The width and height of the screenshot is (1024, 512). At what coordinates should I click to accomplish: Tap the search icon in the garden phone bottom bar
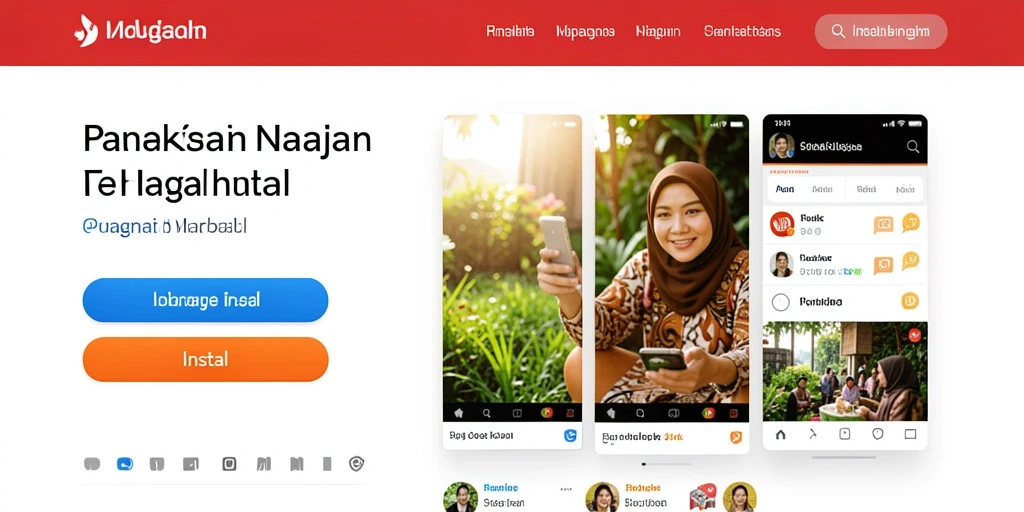click(487, 413)
